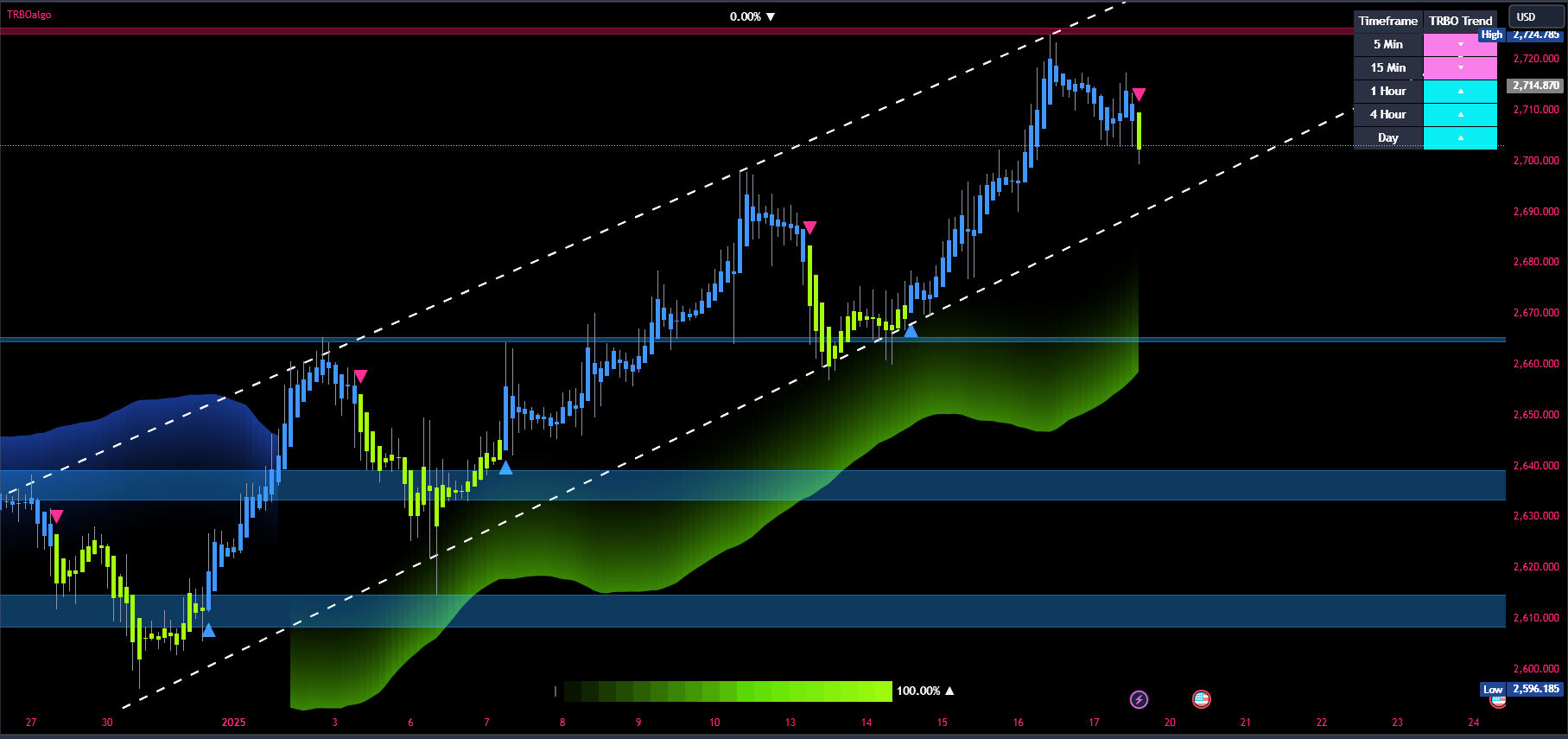Image resolution: width=1568 pixels, height=739 pixels.
Task: Click the 2,596.185 low price label
Action: (1536, 689)
